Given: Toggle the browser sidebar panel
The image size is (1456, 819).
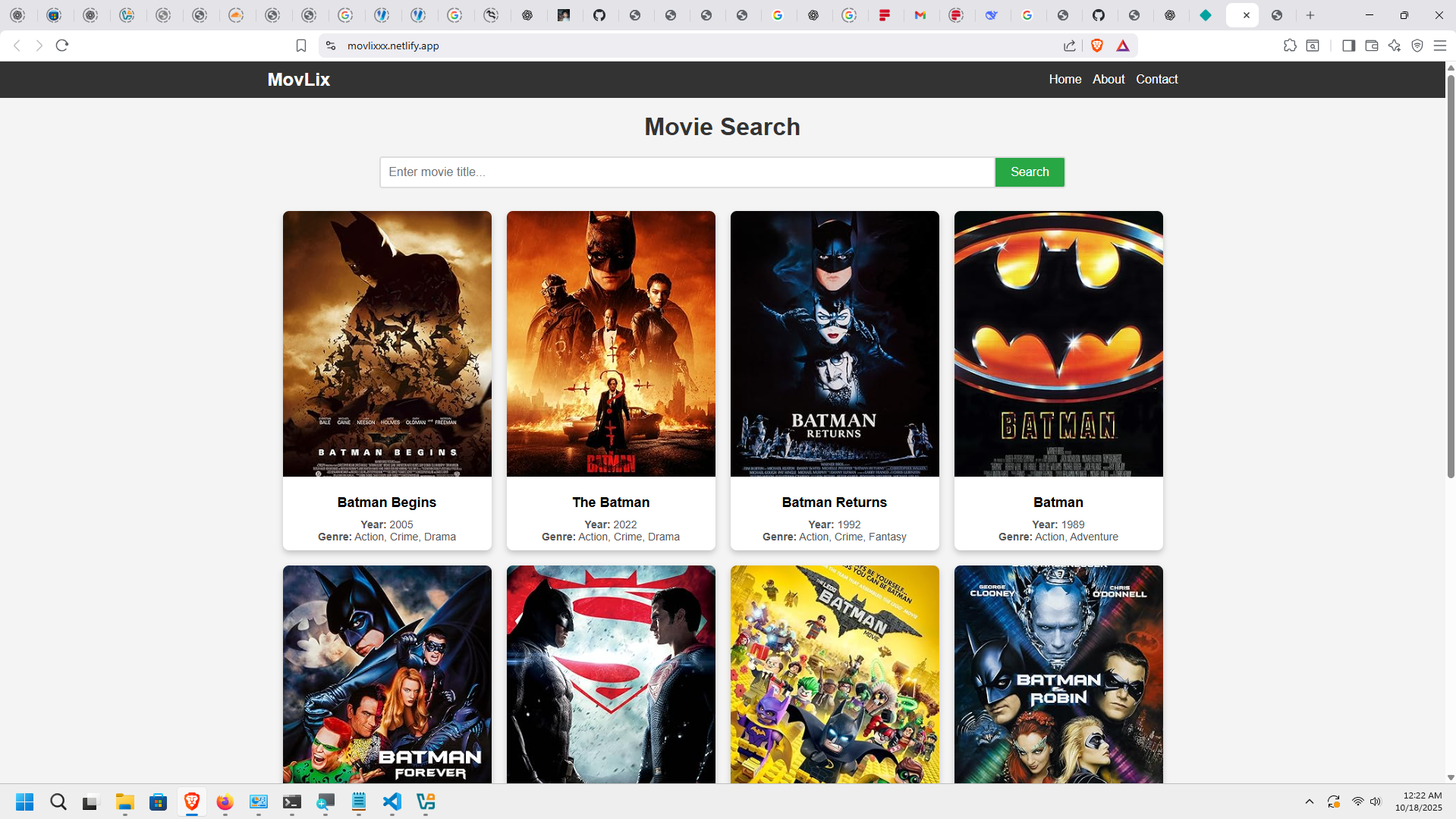Looking at the screenshot, I should click(x=1348, y=46).
